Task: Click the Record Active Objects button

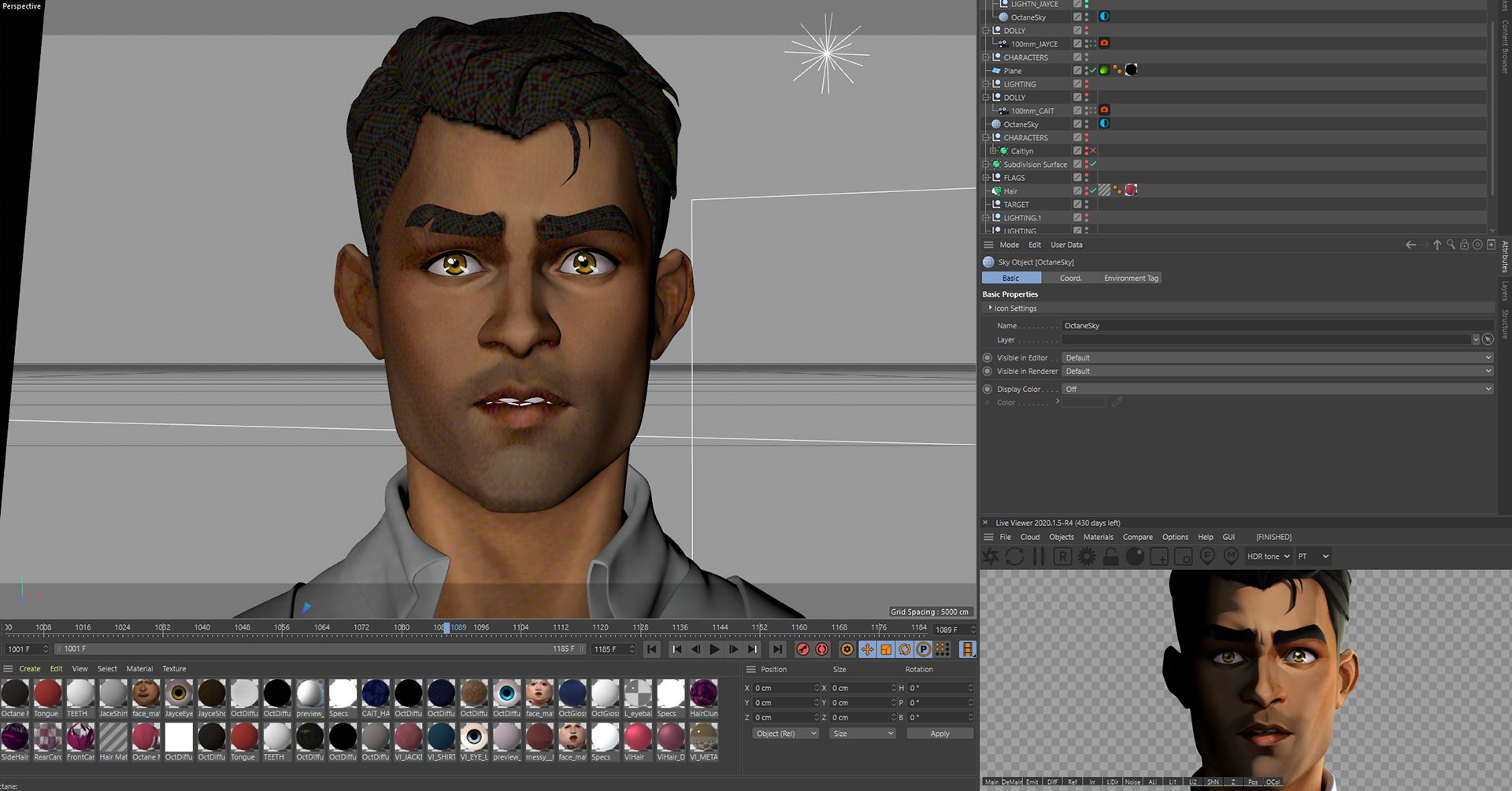Action: tap(803, 649)
